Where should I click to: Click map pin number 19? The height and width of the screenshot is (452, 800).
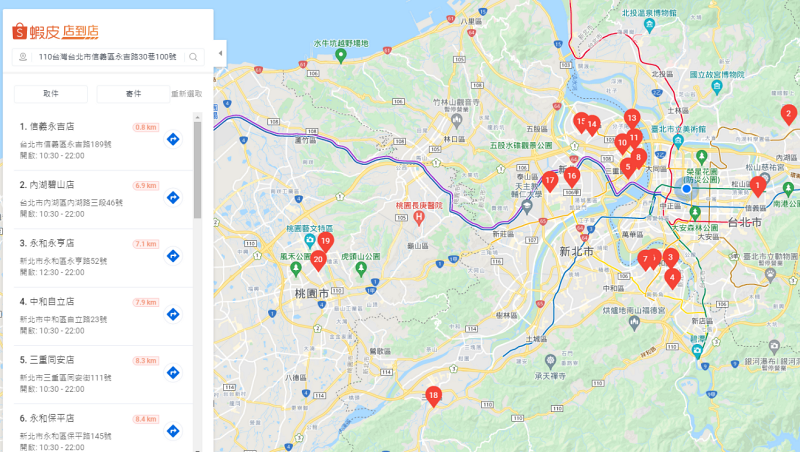pyautogui.click(x=326, y=242)
